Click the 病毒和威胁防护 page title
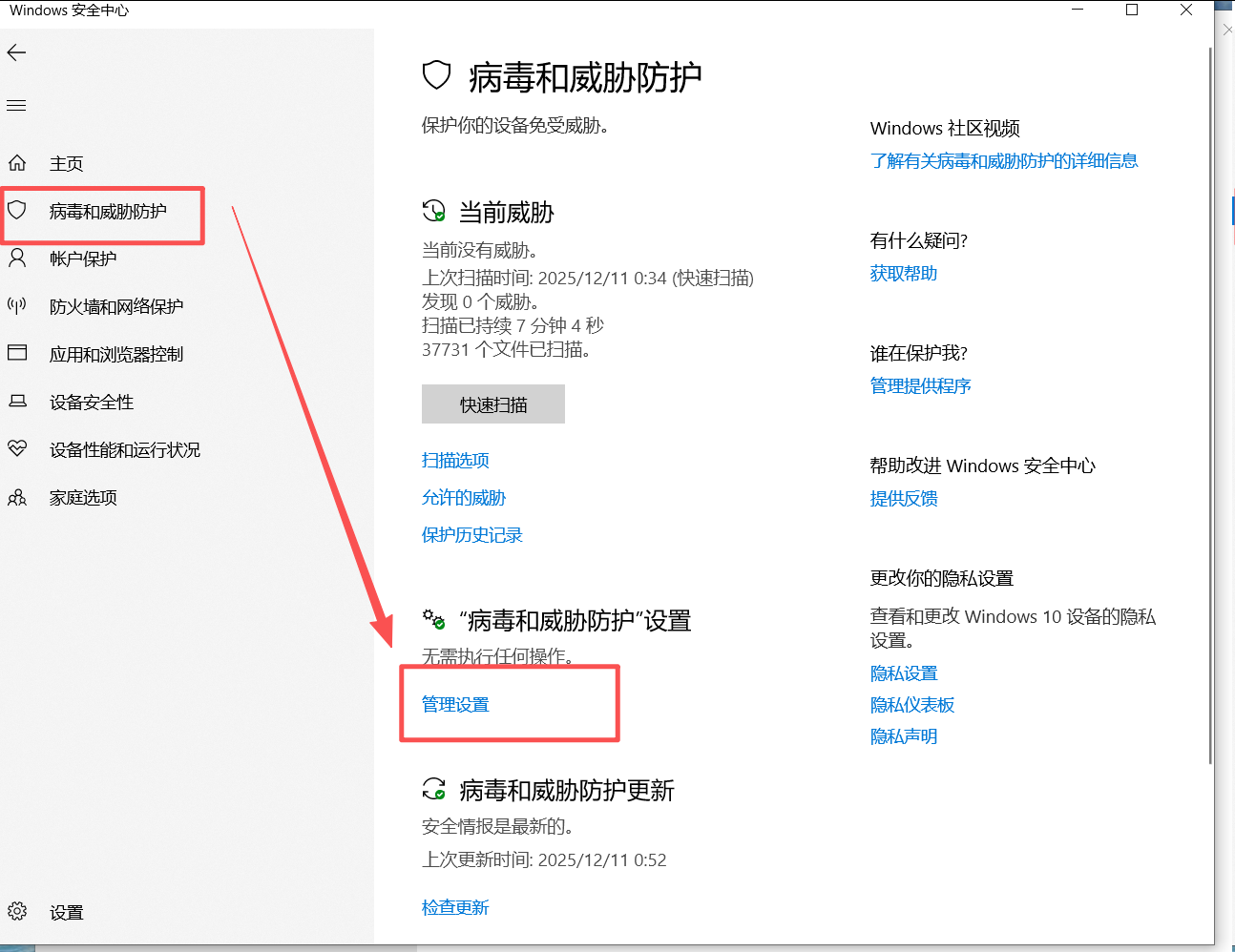 [x=586, y=77]
